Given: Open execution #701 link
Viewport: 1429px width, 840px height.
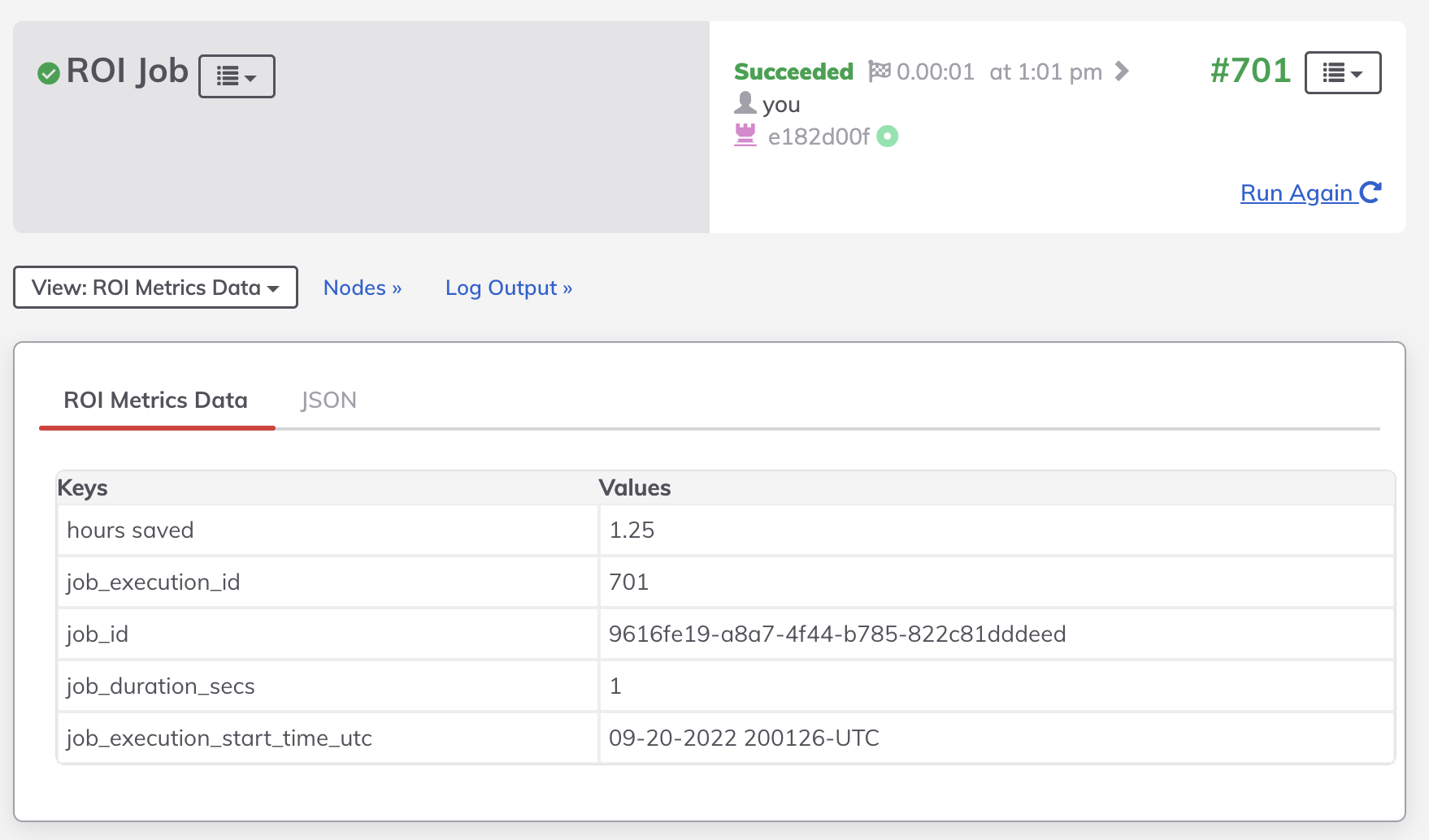Looking at the screenshot, I should 1250,71.
